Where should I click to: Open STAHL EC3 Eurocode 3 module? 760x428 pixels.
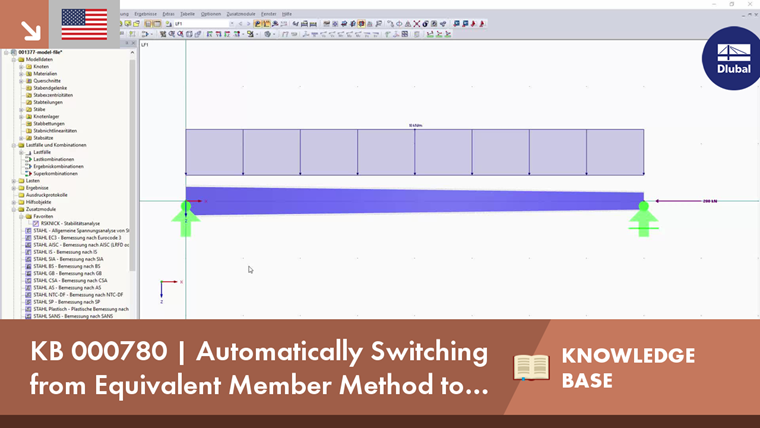[77, 238]
